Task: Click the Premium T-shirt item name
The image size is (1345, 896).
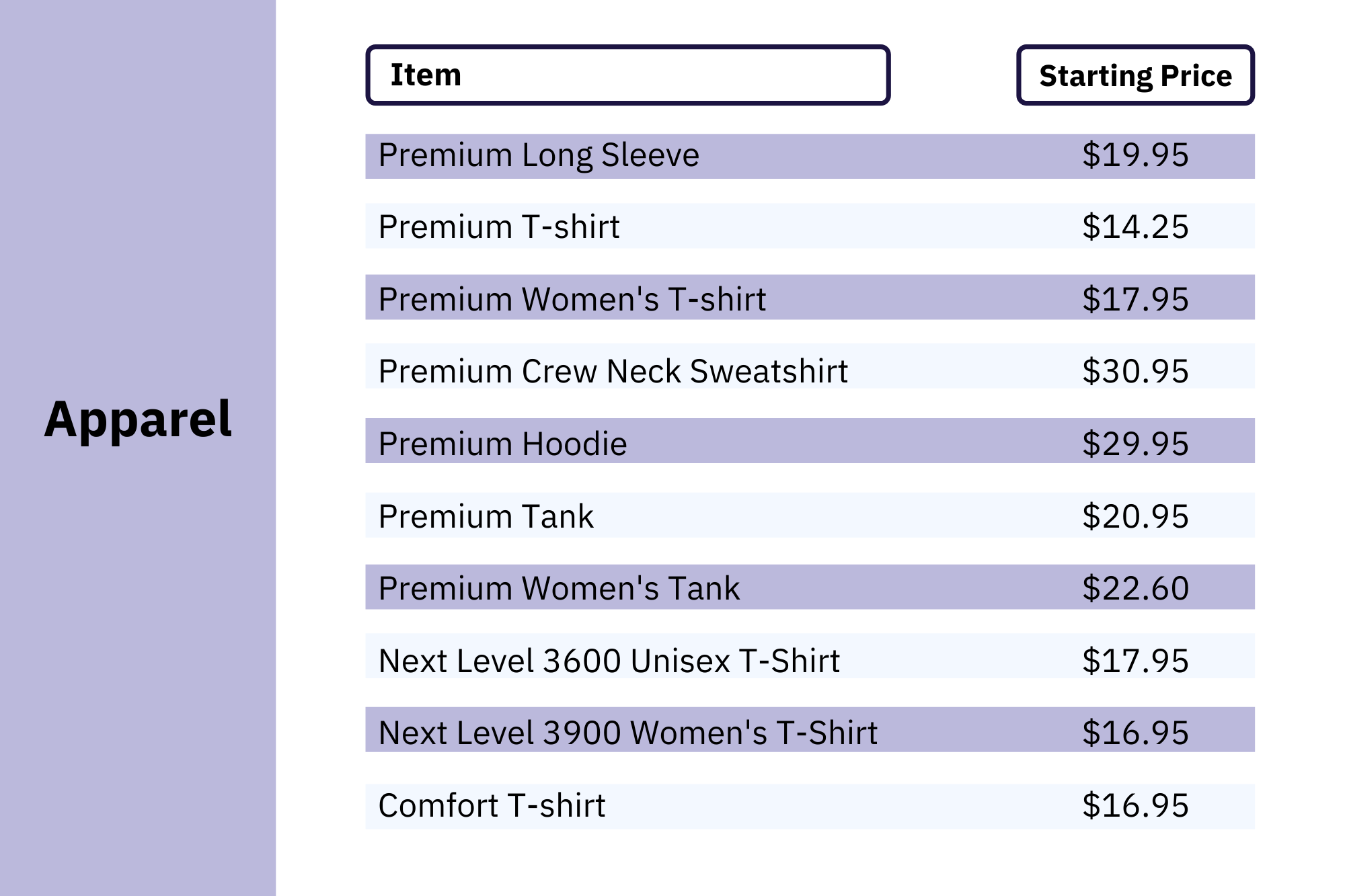Action: 498,227
